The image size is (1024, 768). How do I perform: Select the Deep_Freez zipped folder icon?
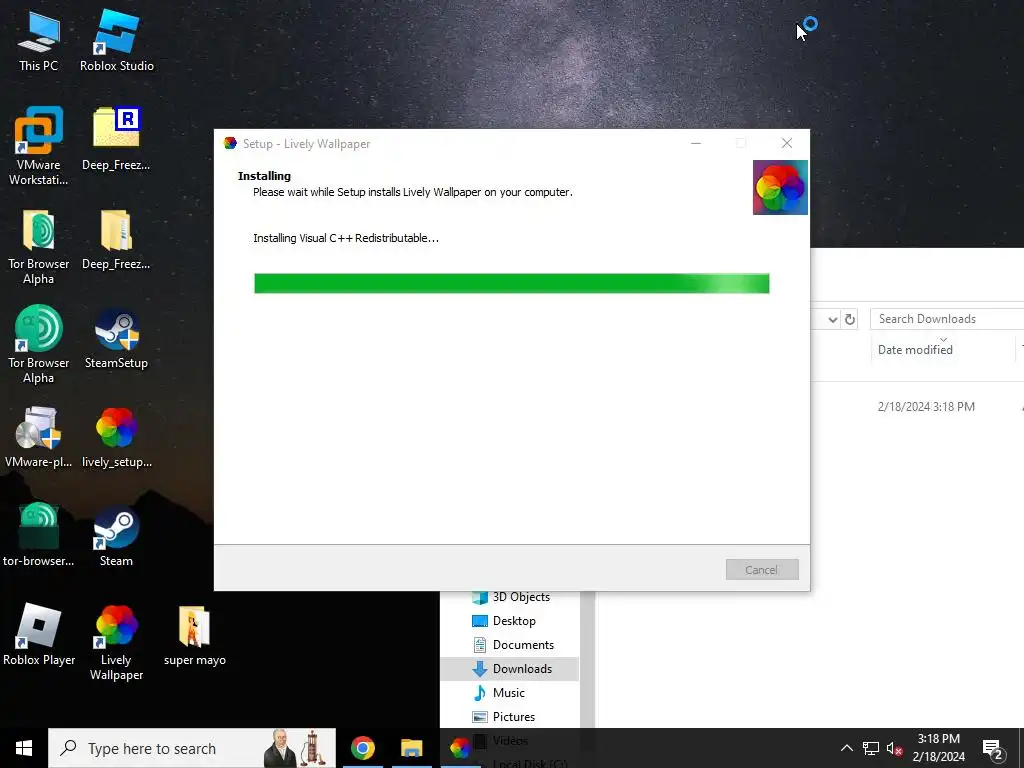(116, 239)
